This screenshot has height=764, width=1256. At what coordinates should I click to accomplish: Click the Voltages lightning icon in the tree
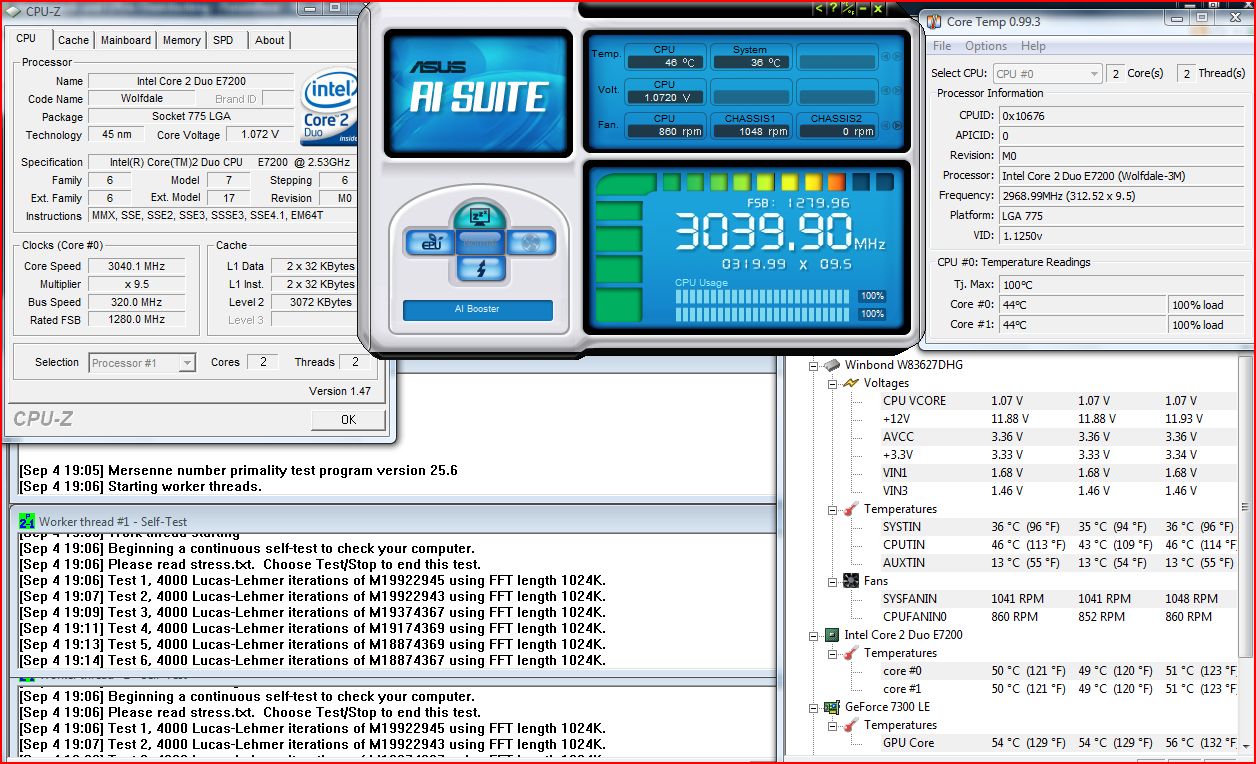coord(851,383)
